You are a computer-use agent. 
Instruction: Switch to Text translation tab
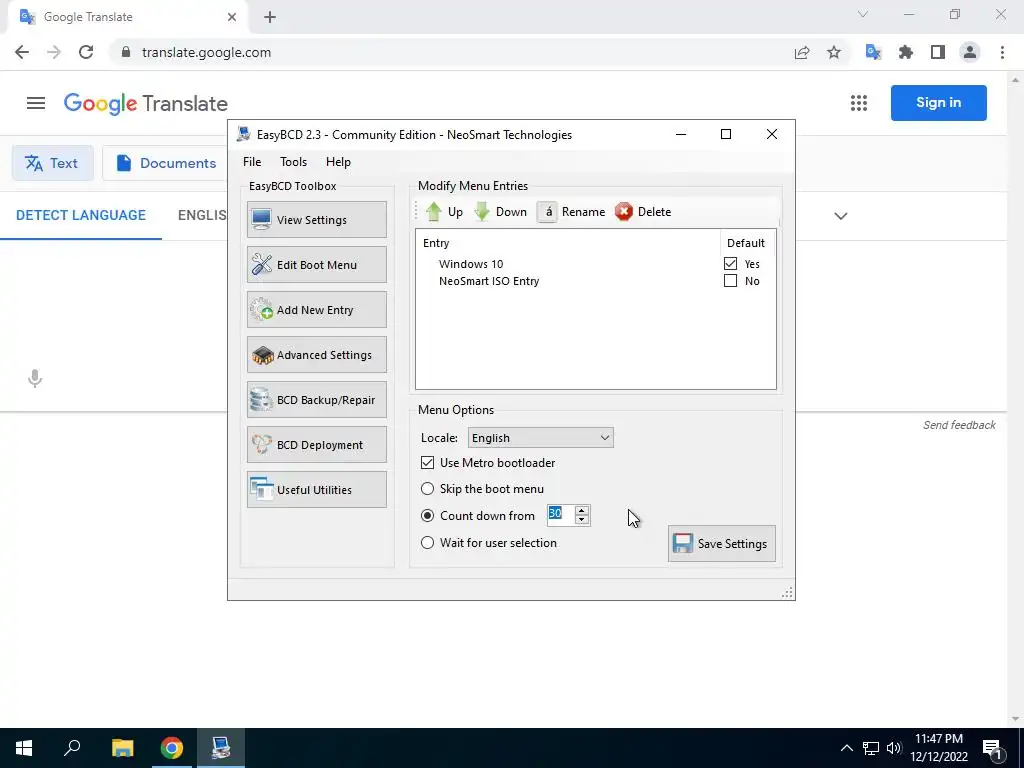pyautogui.click(x=52, y=163)
